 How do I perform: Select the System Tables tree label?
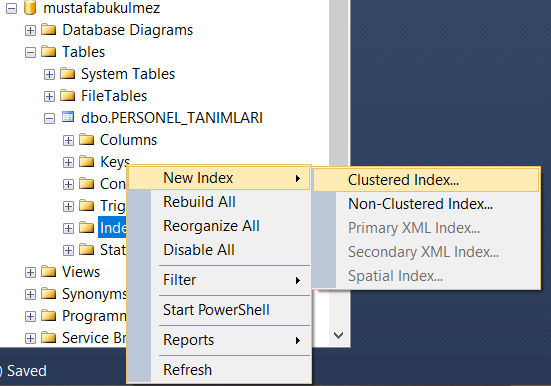128,74
